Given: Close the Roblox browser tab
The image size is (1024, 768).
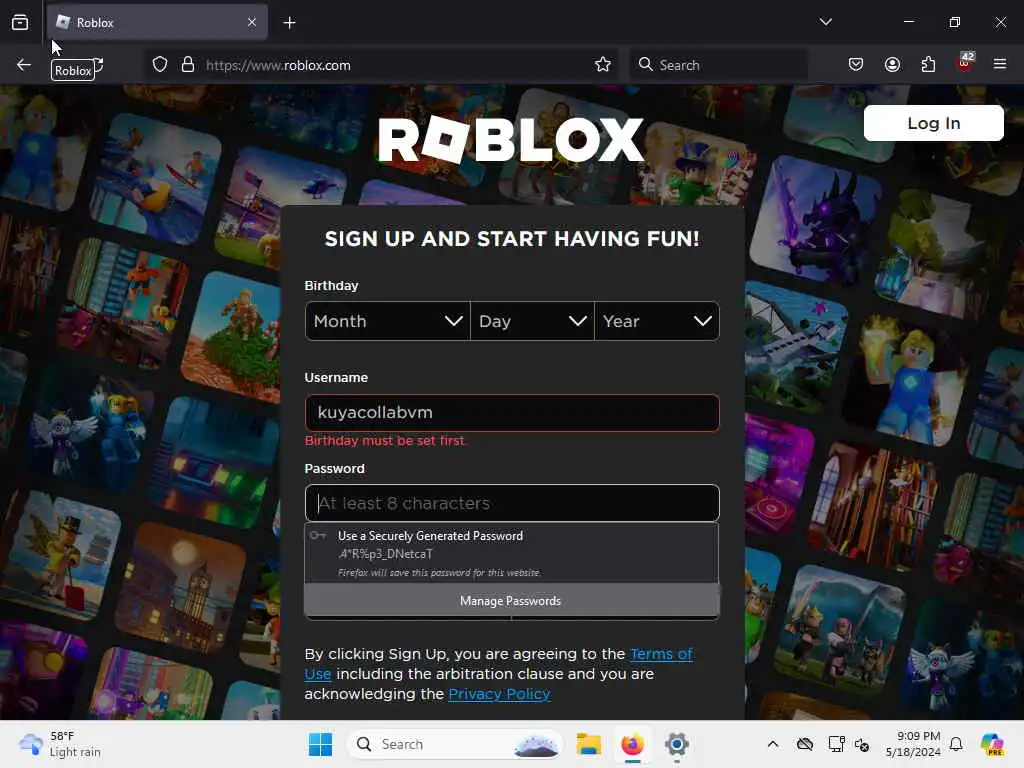Looking at the screenshot, I should coord(252,22).
